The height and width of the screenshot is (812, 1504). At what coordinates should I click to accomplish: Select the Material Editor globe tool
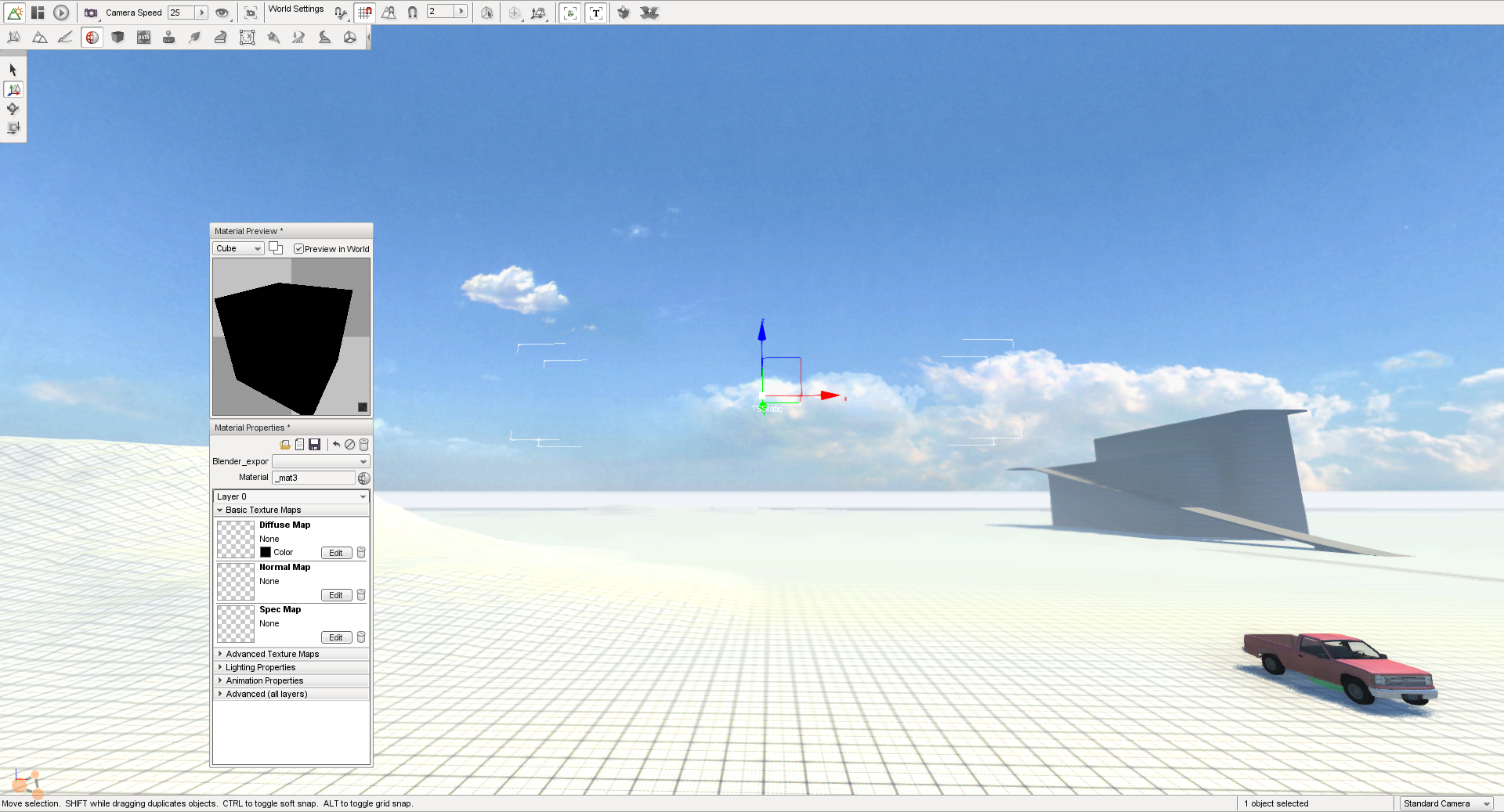coord(92,37)
